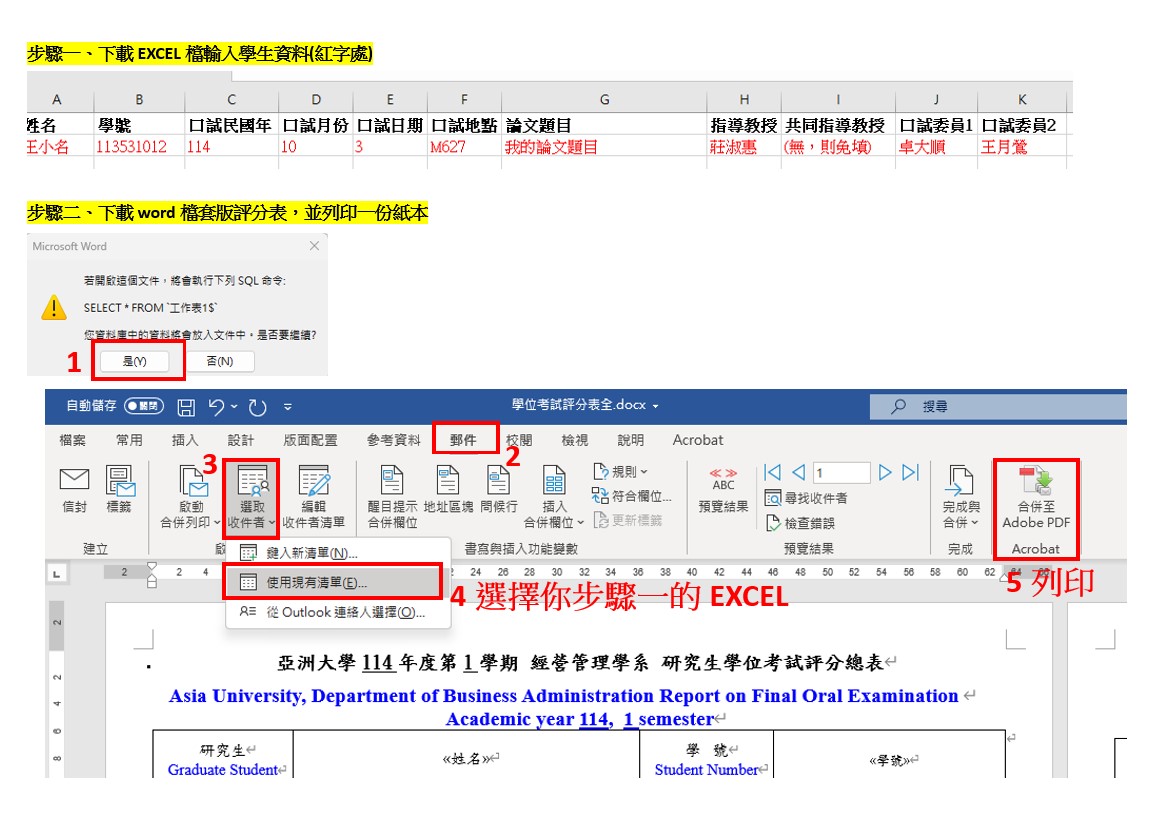
Task: Go to next record arrow
Action: point(885,472)
